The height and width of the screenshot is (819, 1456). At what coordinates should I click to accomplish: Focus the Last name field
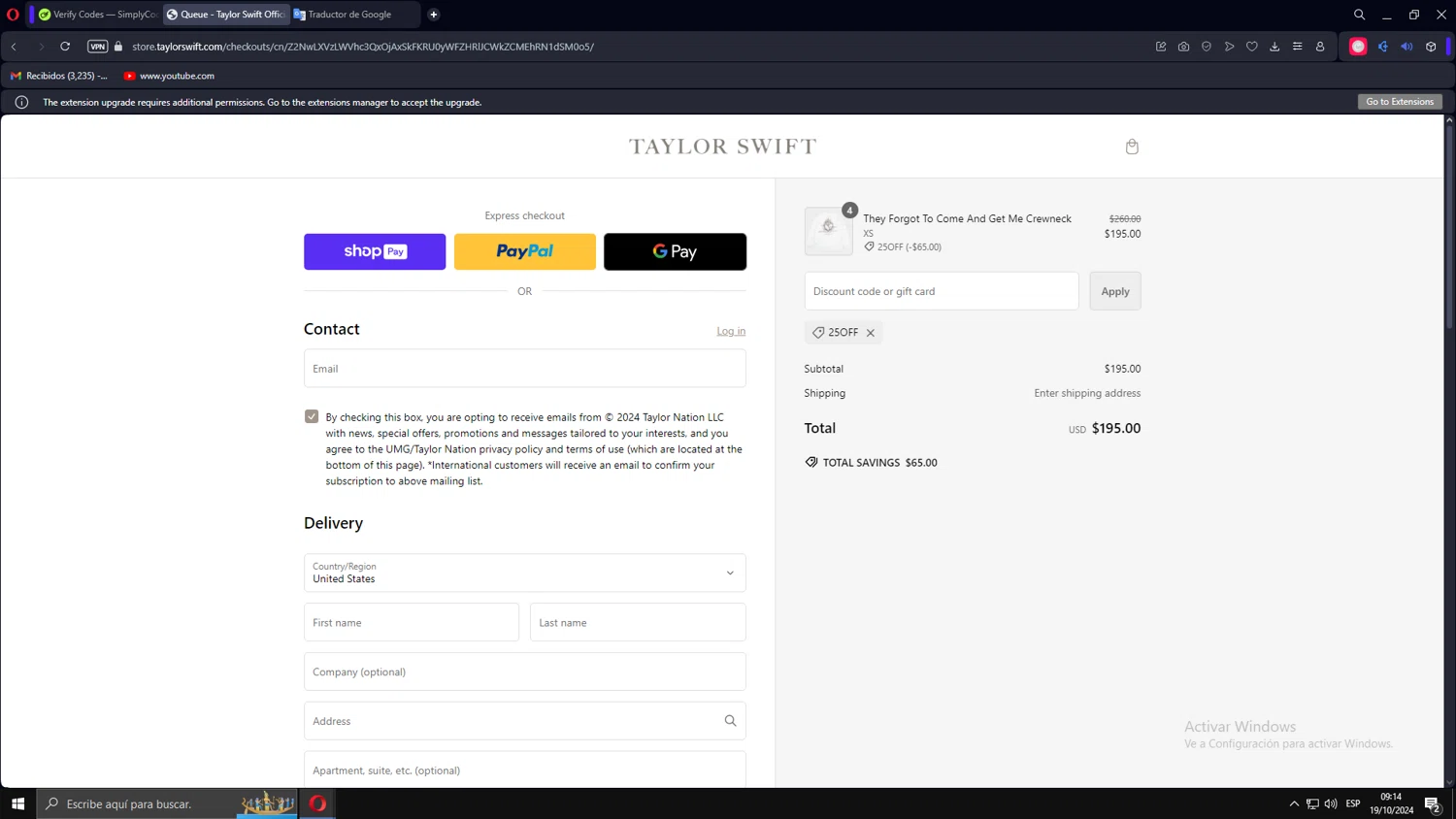point(638,623)
